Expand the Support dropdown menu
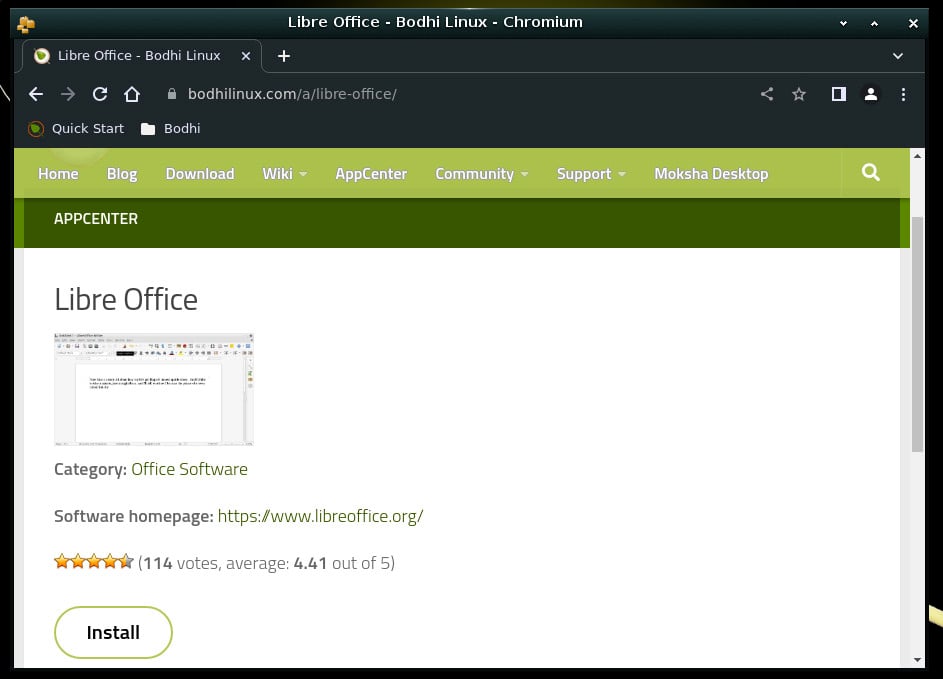 [591, 174]
